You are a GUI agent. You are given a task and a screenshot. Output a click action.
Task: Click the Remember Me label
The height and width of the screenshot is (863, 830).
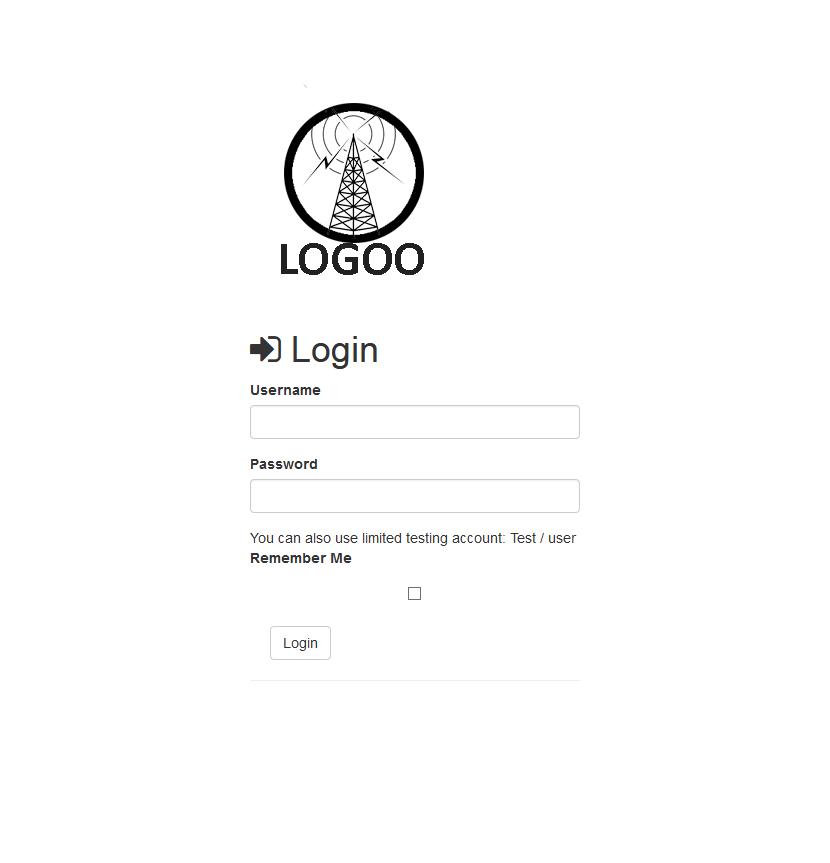pyautogui.click(x=301, y=558)
